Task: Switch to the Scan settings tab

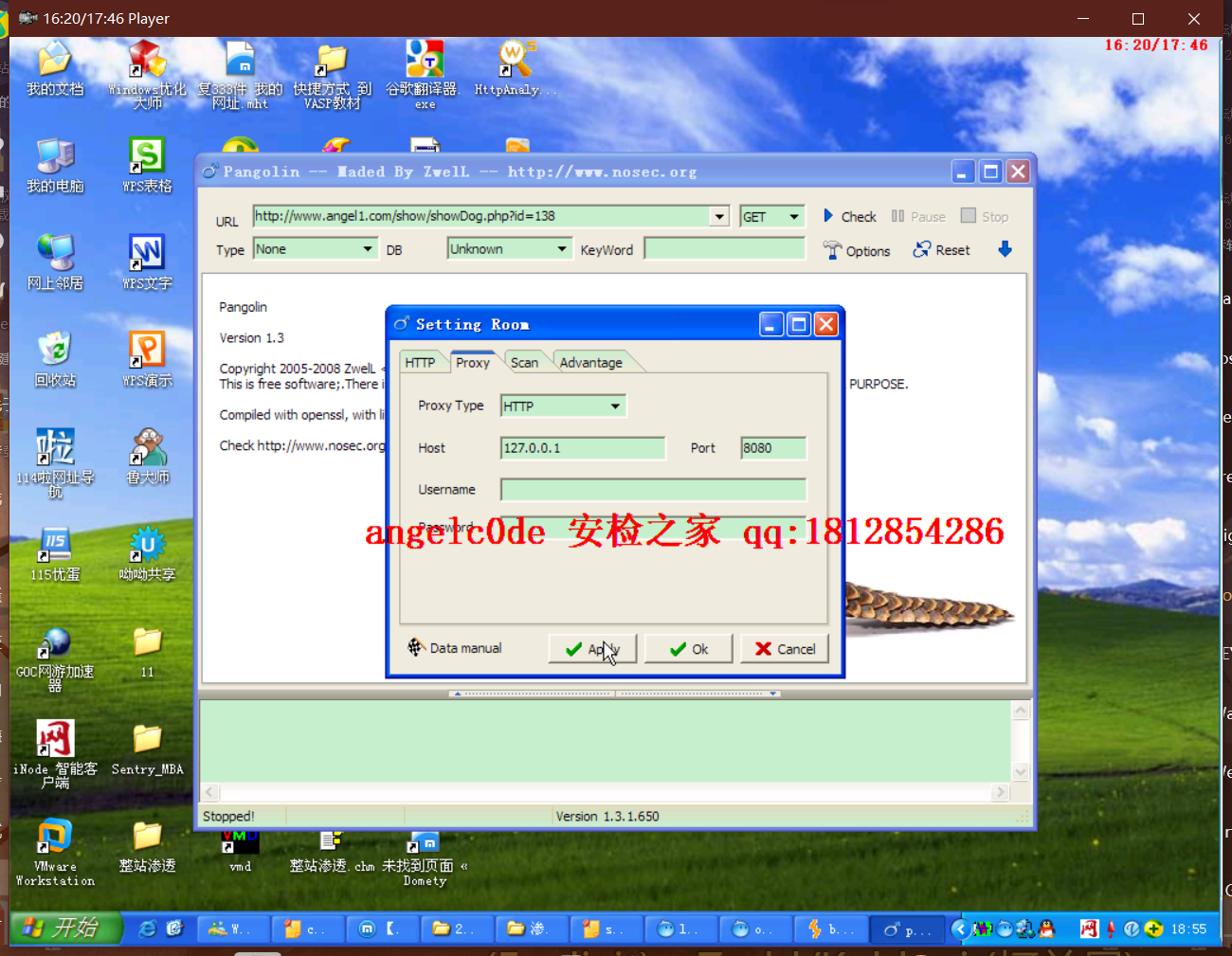Action: (524, 363)
